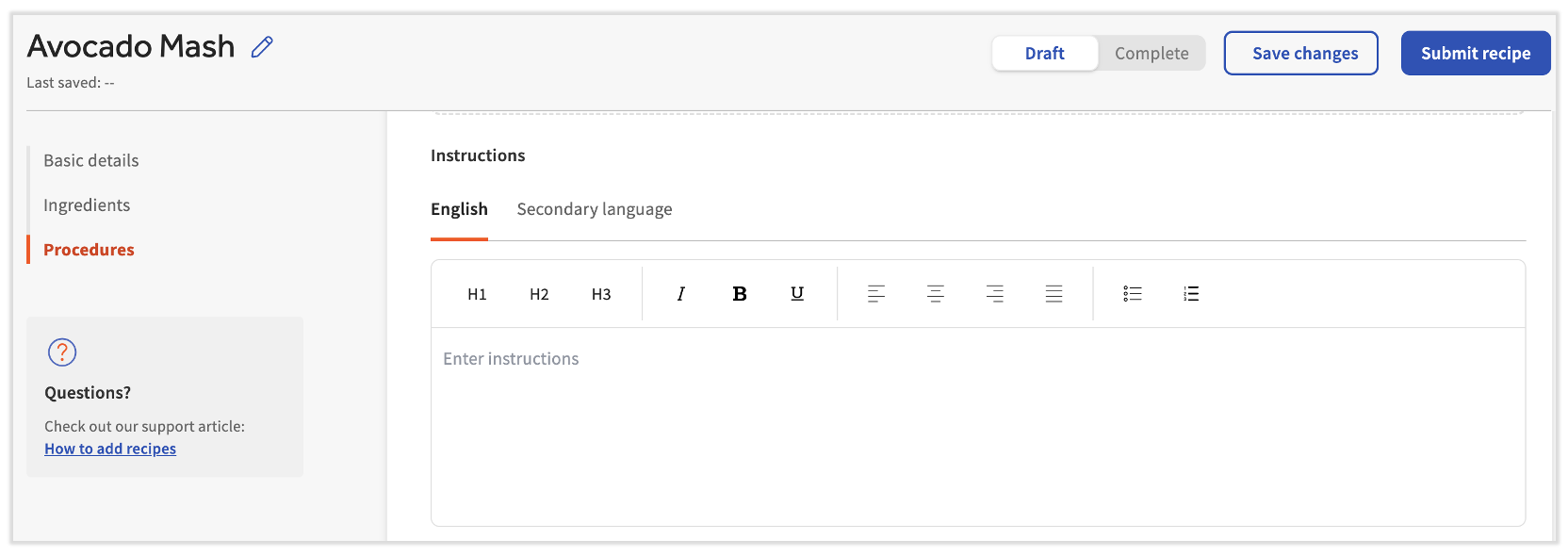Insert a bulleted list
The height and width of the screenshot is (556, 1568).
pos(1132,294)
